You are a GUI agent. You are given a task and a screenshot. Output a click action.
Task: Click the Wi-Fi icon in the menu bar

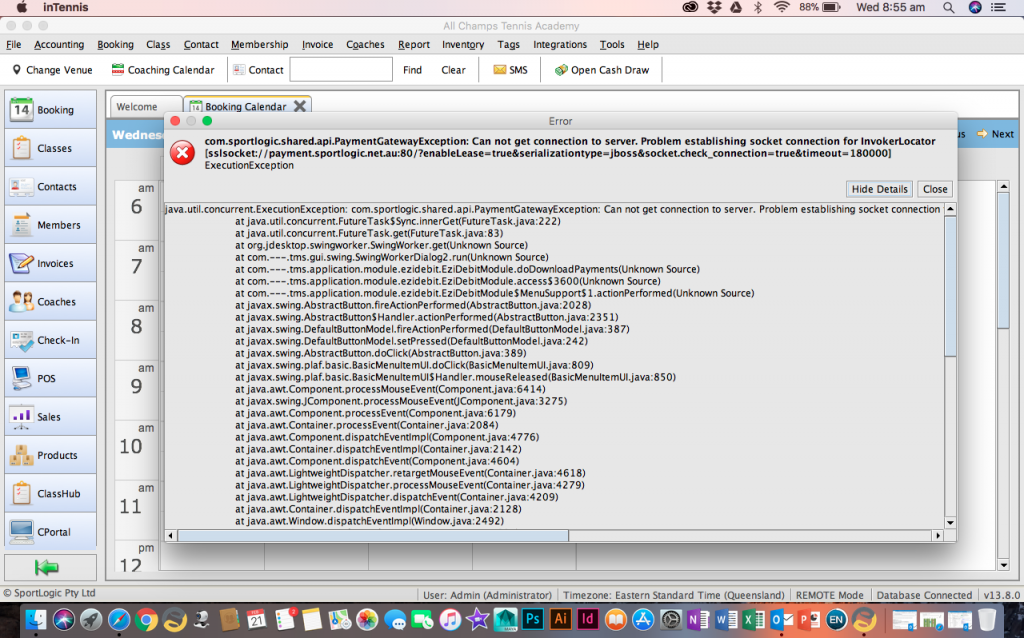(781, 7)
